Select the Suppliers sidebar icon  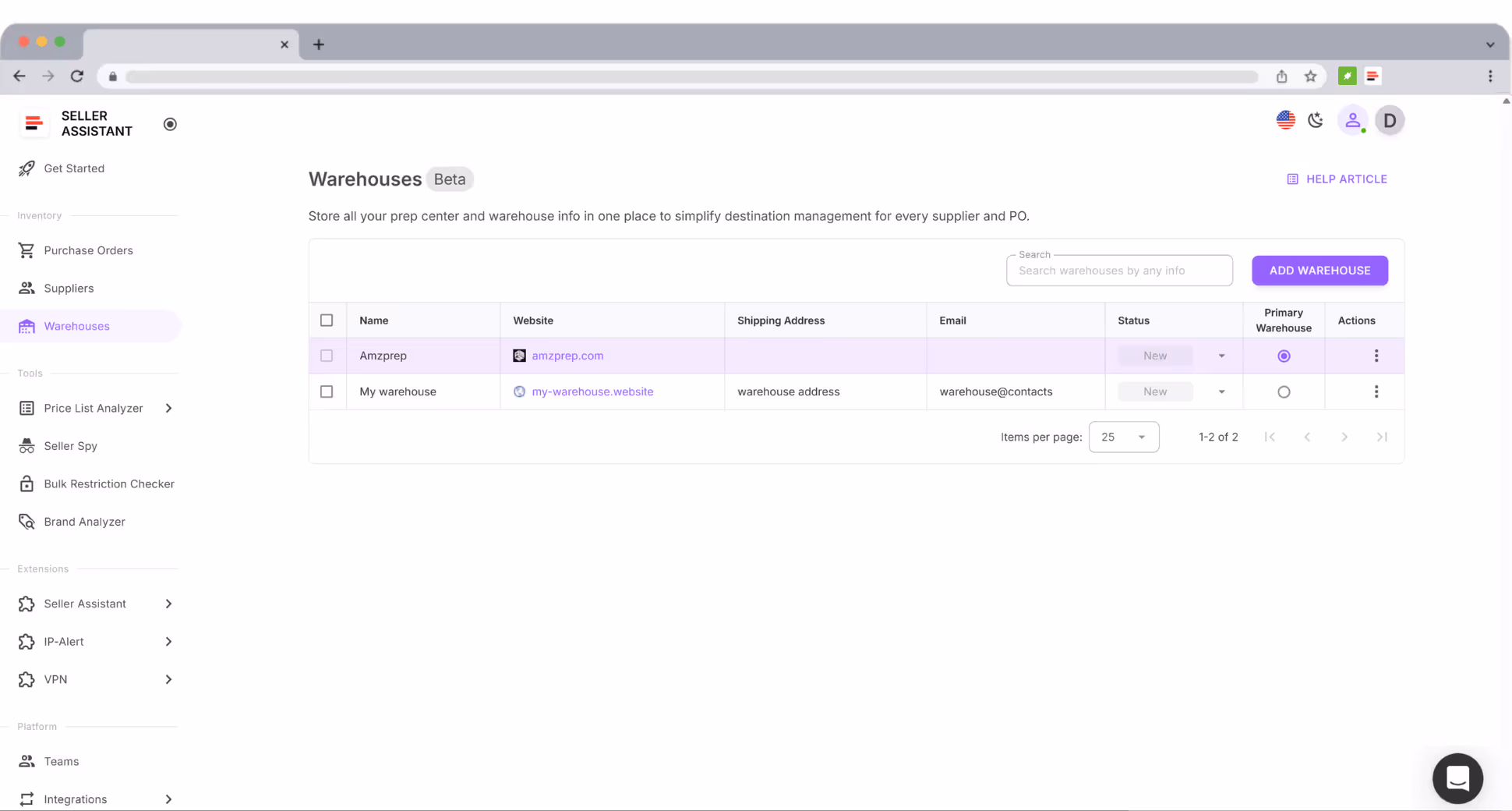point(26,288)
